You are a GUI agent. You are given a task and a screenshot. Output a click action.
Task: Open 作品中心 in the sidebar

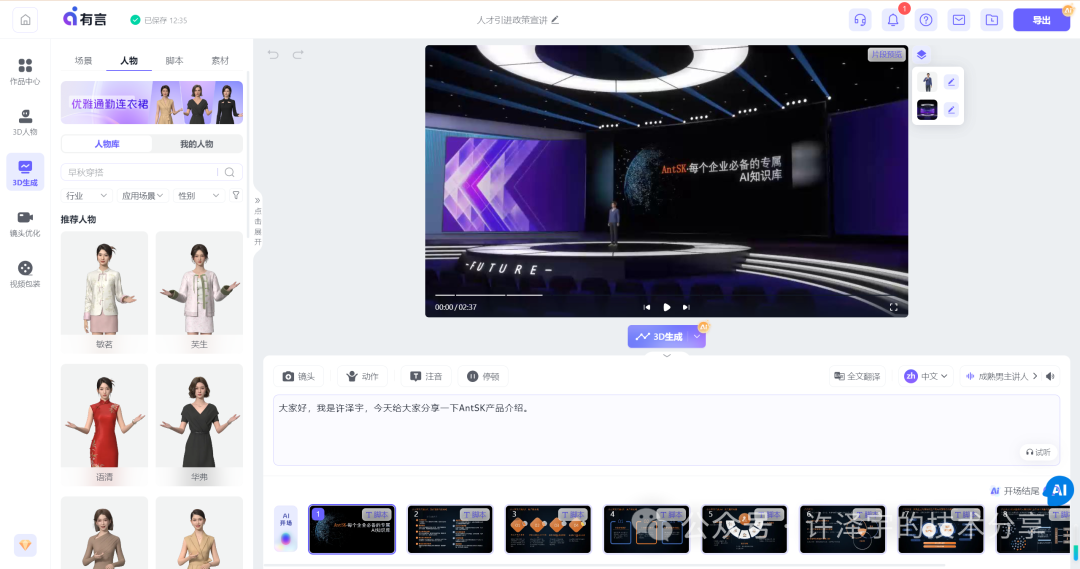[25, 72]
